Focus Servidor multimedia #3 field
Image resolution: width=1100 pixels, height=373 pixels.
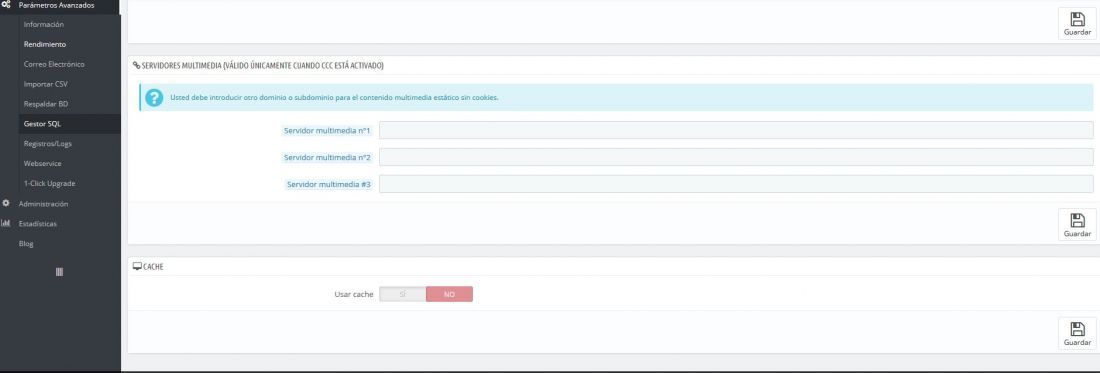tap(736, 184)
